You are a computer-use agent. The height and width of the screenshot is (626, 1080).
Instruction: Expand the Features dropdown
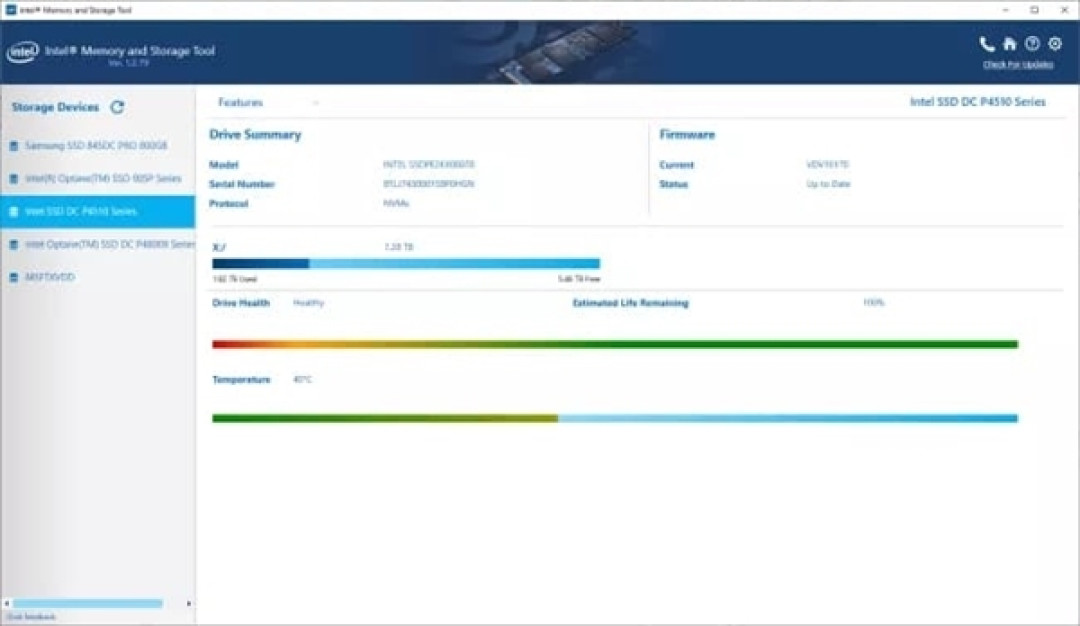click(267, 102)
